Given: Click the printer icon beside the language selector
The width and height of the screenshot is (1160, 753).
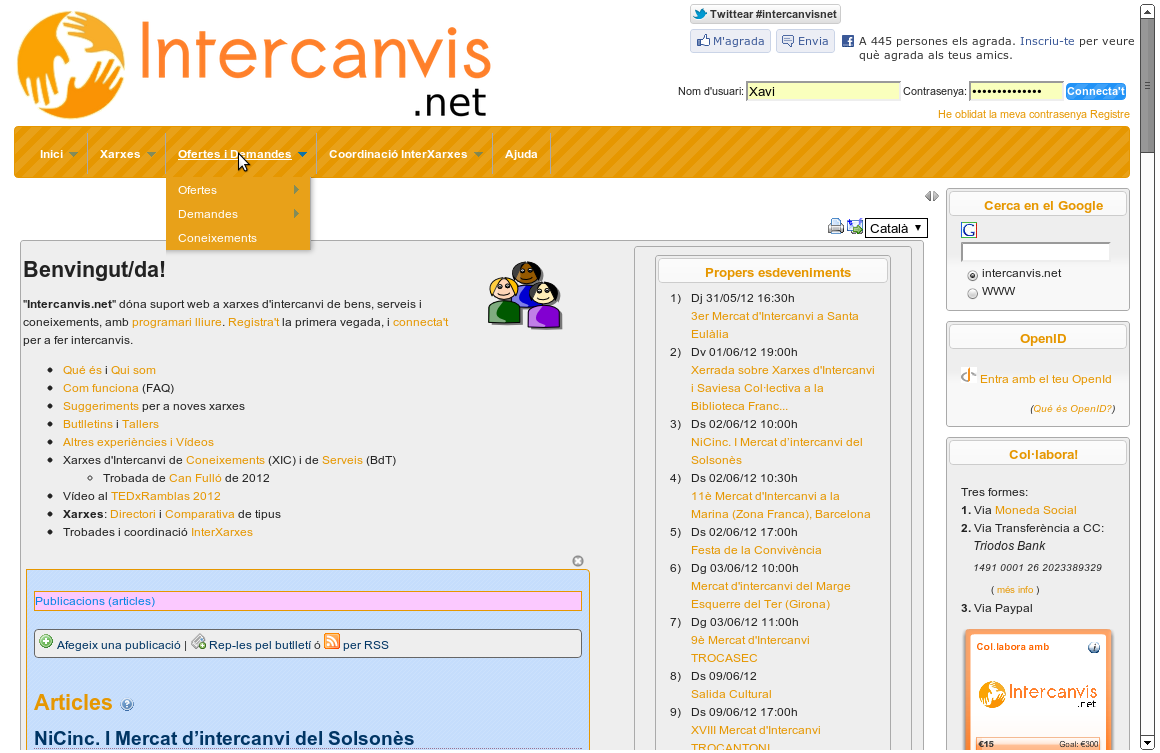Looking at the screenshot, I should [836, 227].
